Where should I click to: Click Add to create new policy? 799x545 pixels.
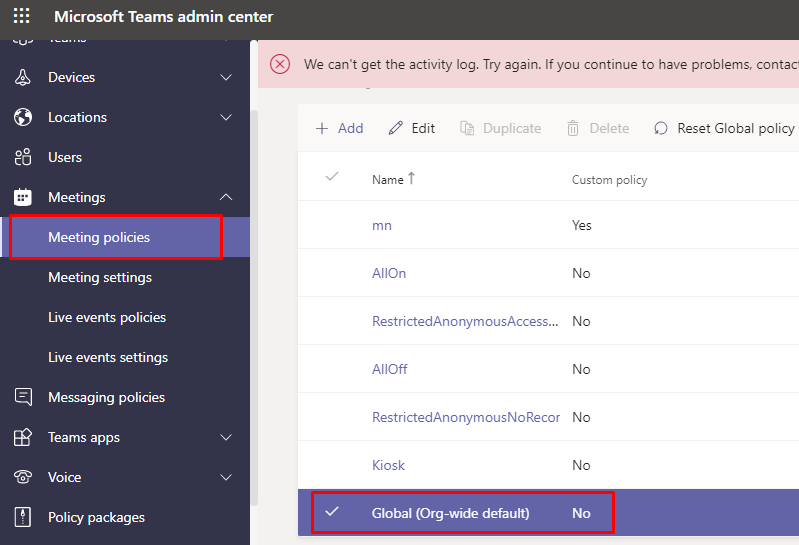(339, 128)
